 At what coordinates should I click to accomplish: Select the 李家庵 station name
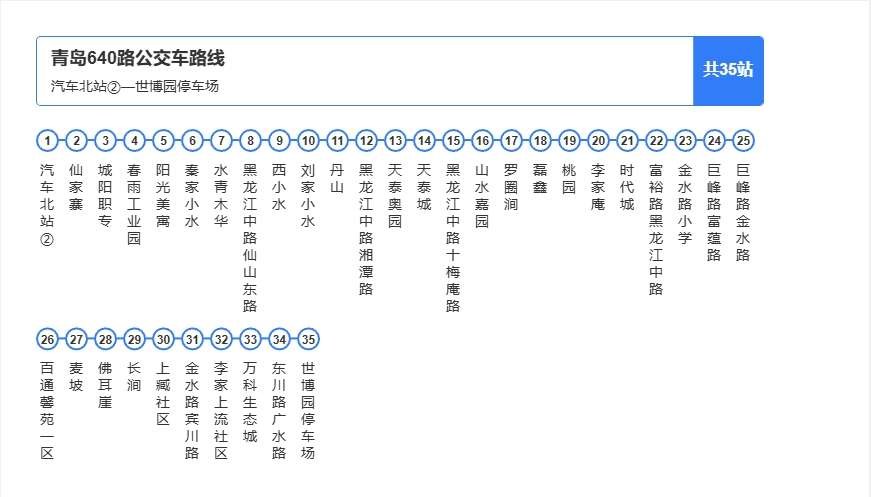click(598, 187)
